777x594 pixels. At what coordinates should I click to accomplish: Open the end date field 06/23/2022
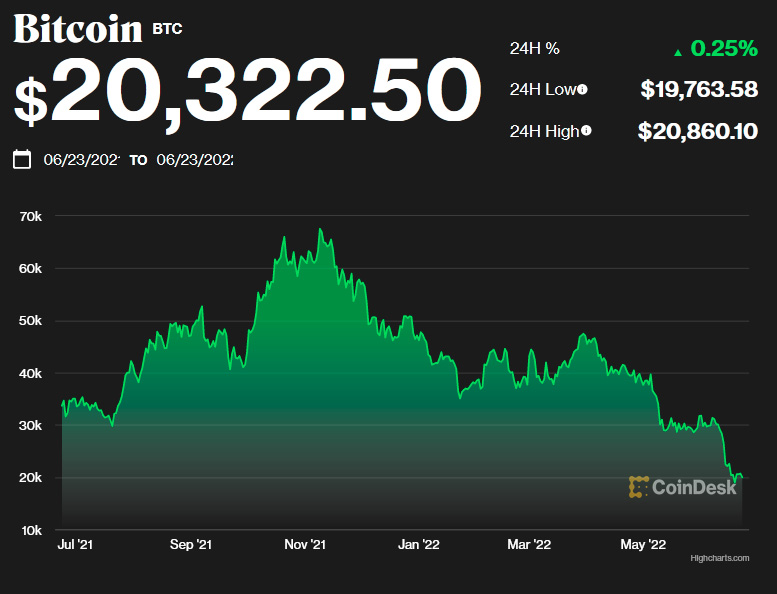click(194, 159)
